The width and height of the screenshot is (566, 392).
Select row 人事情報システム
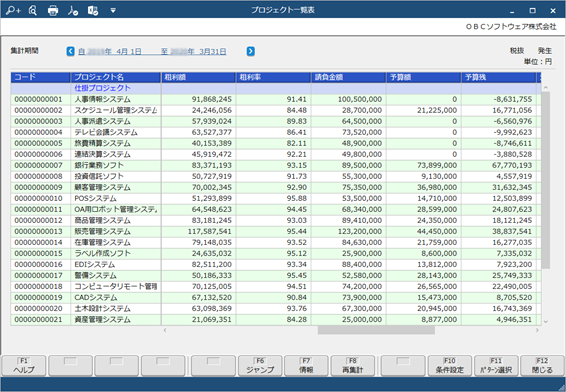[276, 99]
